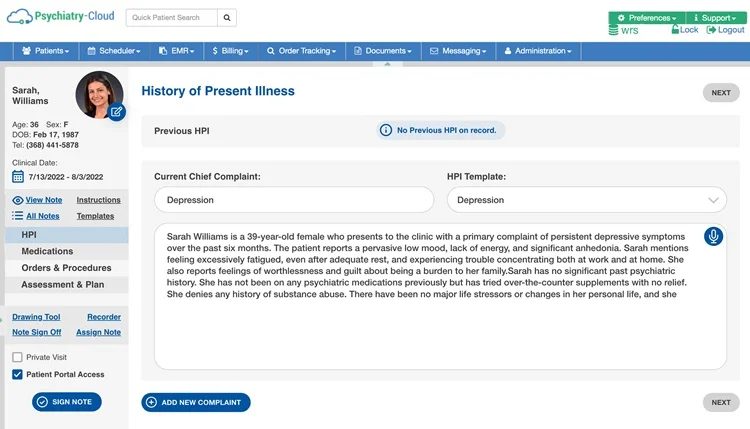Expand the HPI Template dropdown
The width and height of the screenshot is (750, 429).
click(x=713, y=200)
